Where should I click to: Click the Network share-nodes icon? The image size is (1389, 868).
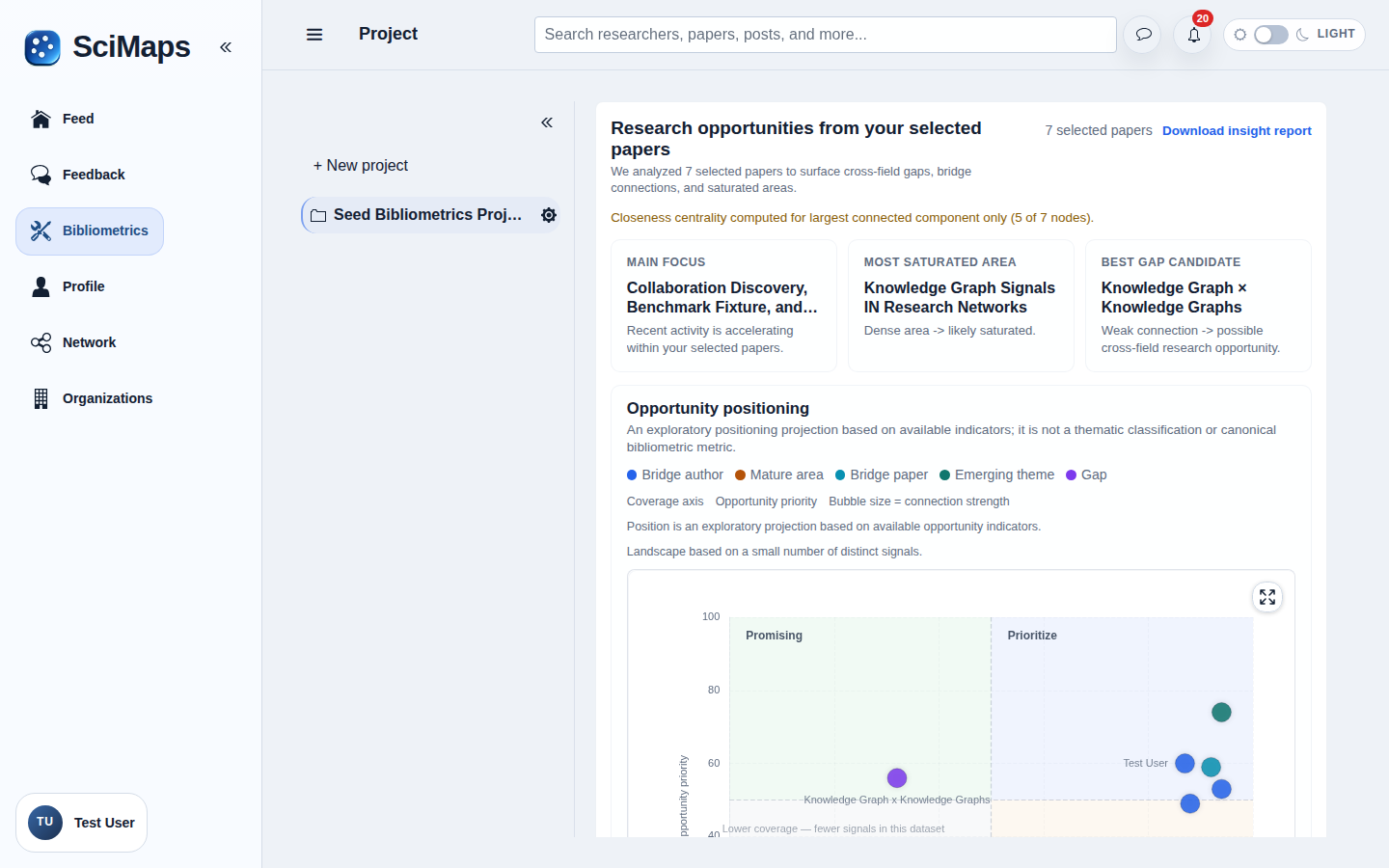[x=41, y=342]
